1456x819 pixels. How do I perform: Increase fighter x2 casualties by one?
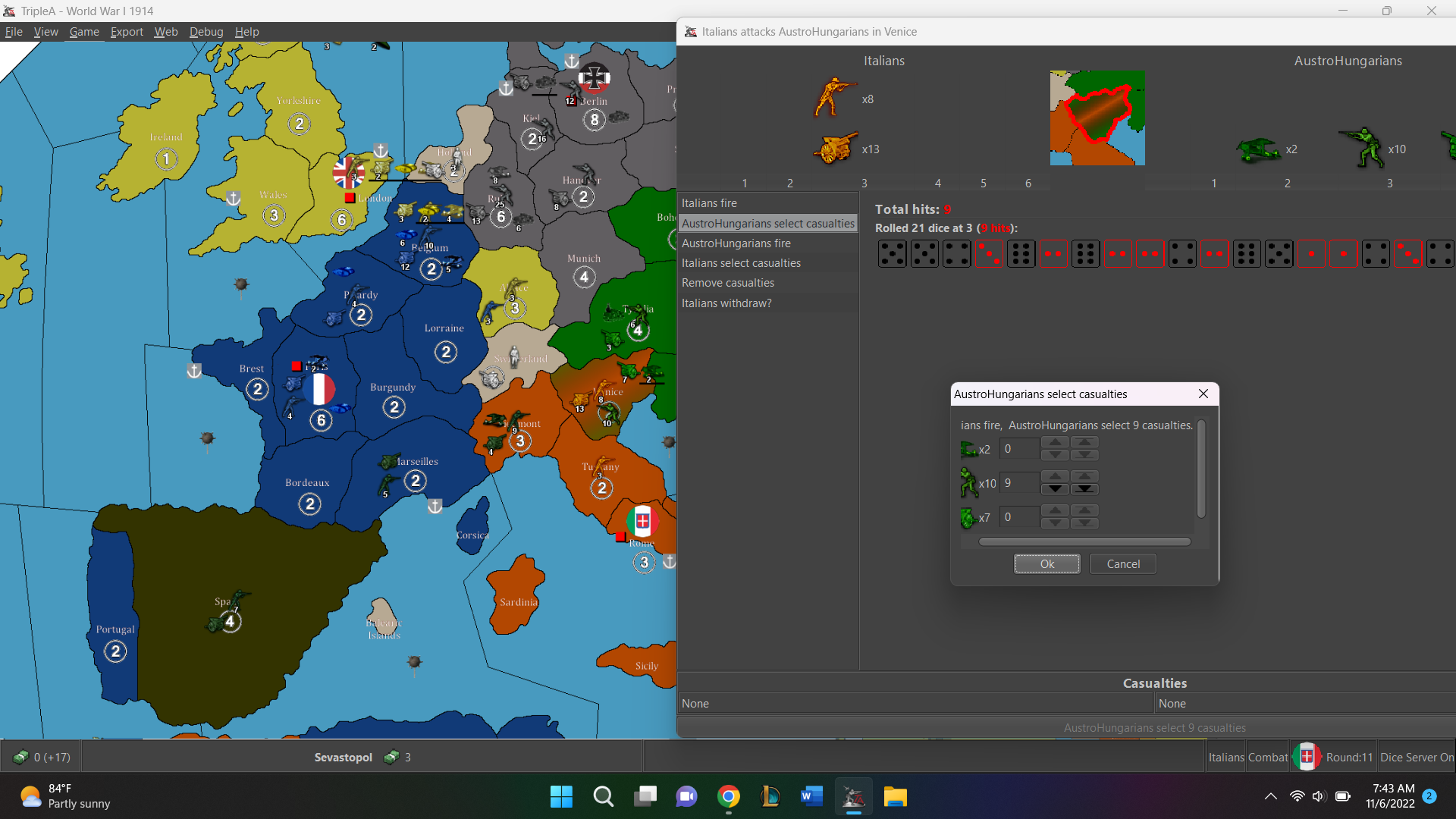point(1055,443)
